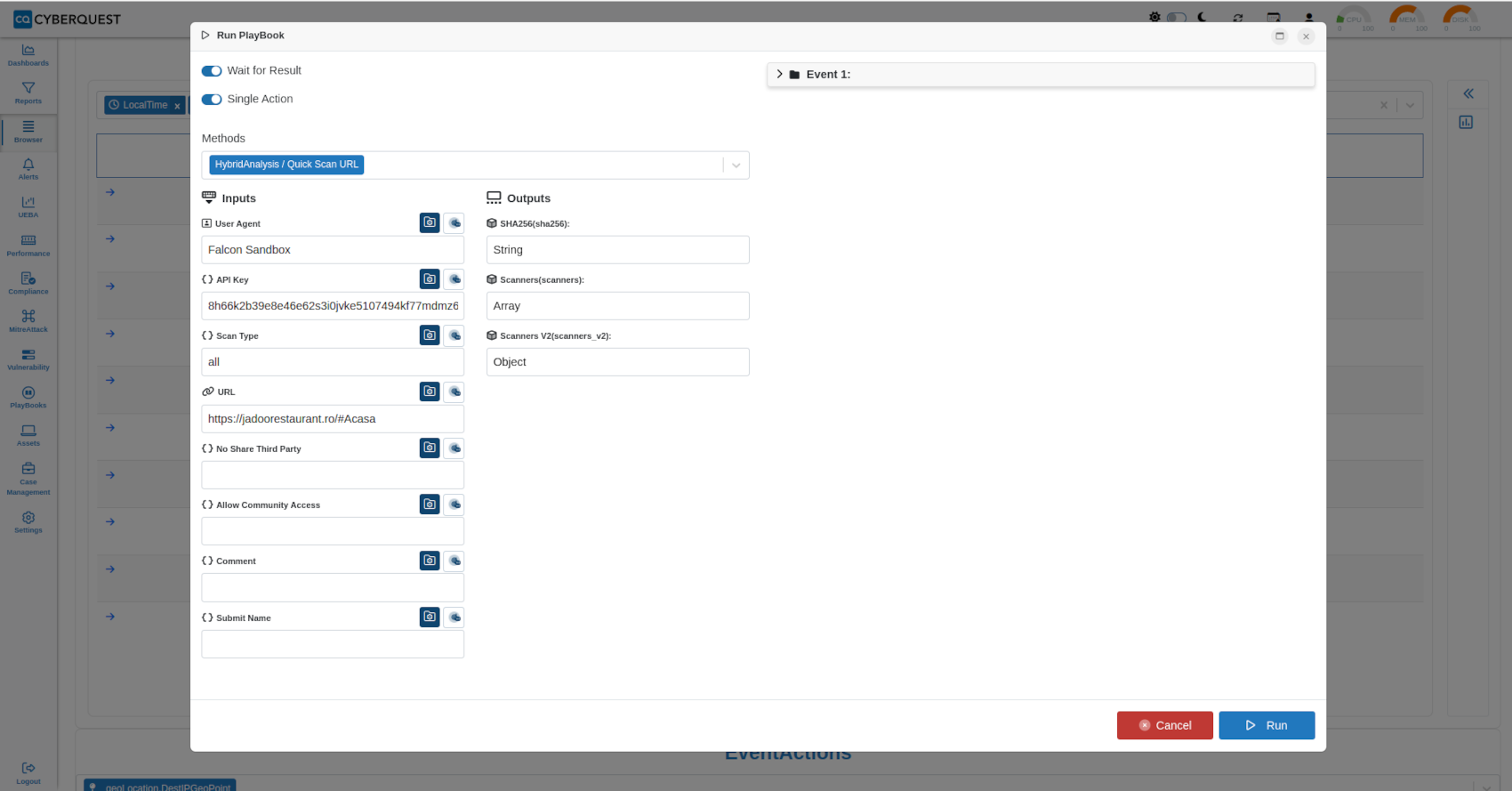This screenshot has width=1512, height=791.
Task: Open Alerts in the sidebar
Action: coord(28,169)
